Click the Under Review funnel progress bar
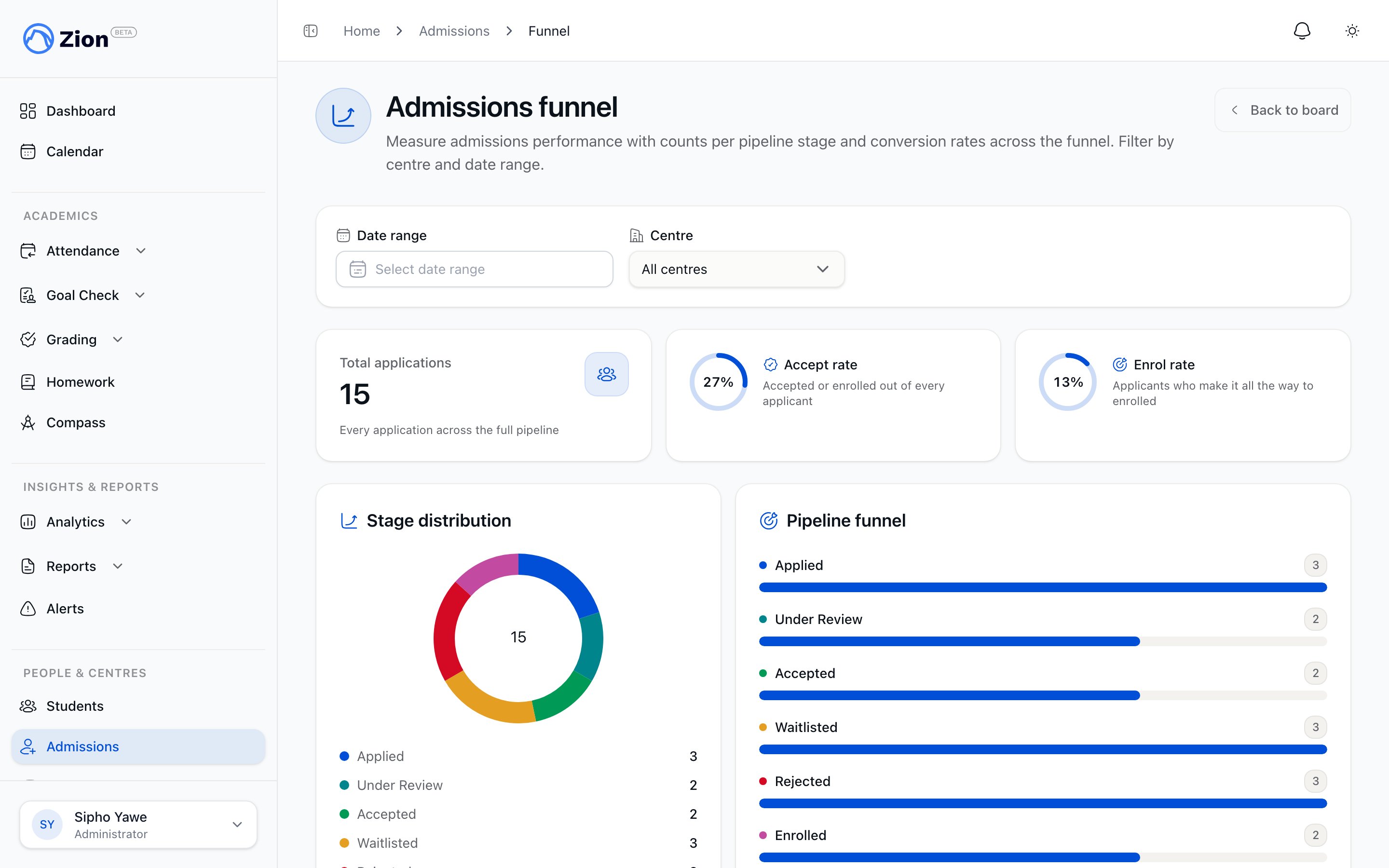Viewport: 1389px width, 868px height. (x=1042, y=641)
